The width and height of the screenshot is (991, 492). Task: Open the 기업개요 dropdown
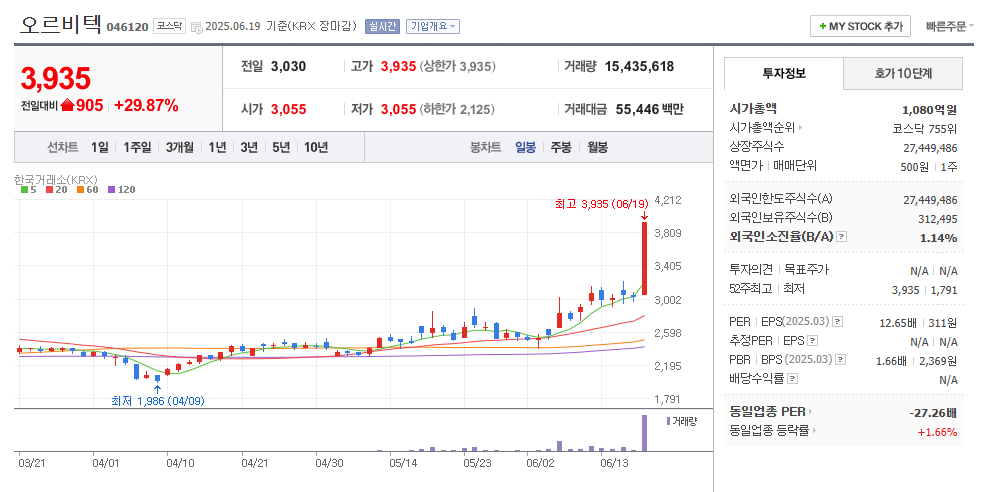tap(433, 27)
